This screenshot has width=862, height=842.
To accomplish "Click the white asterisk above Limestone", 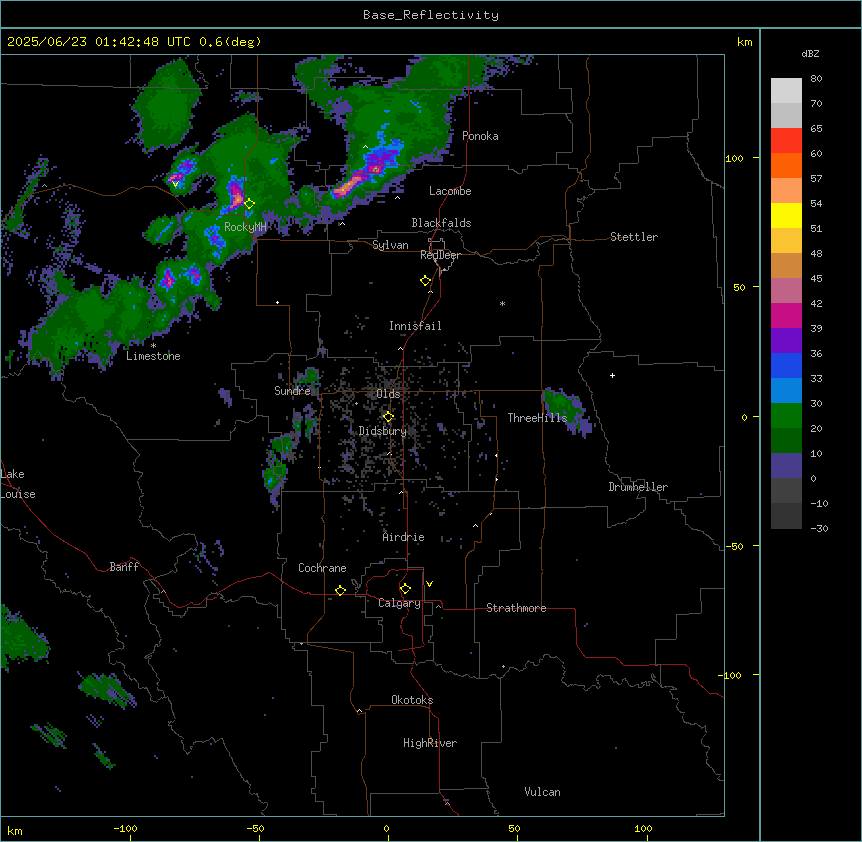I will pyautogui.click(x=153, y=346).
